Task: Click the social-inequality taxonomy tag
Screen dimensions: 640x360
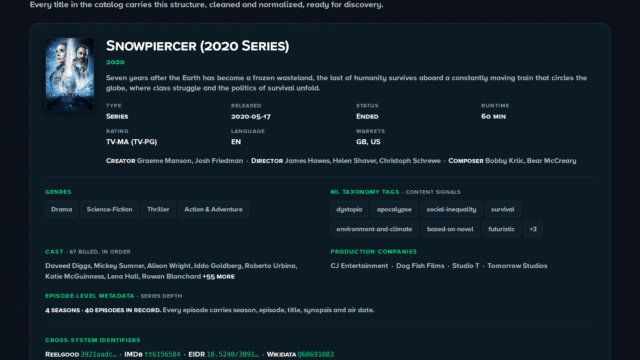Action: click(451, 209)
